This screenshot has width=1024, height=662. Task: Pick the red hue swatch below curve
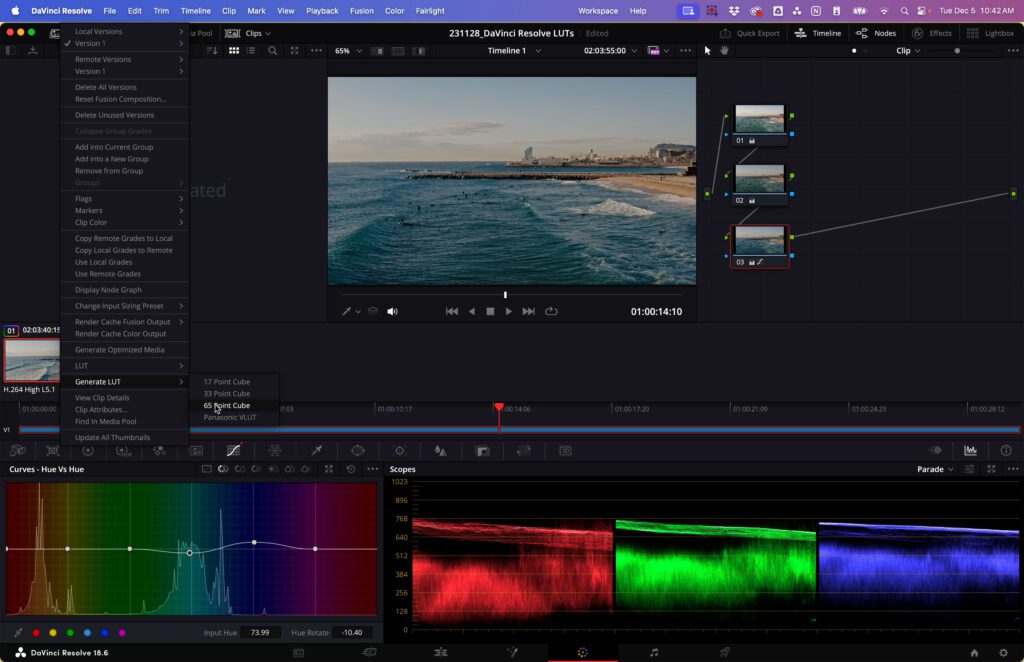[x=36, y=633]
